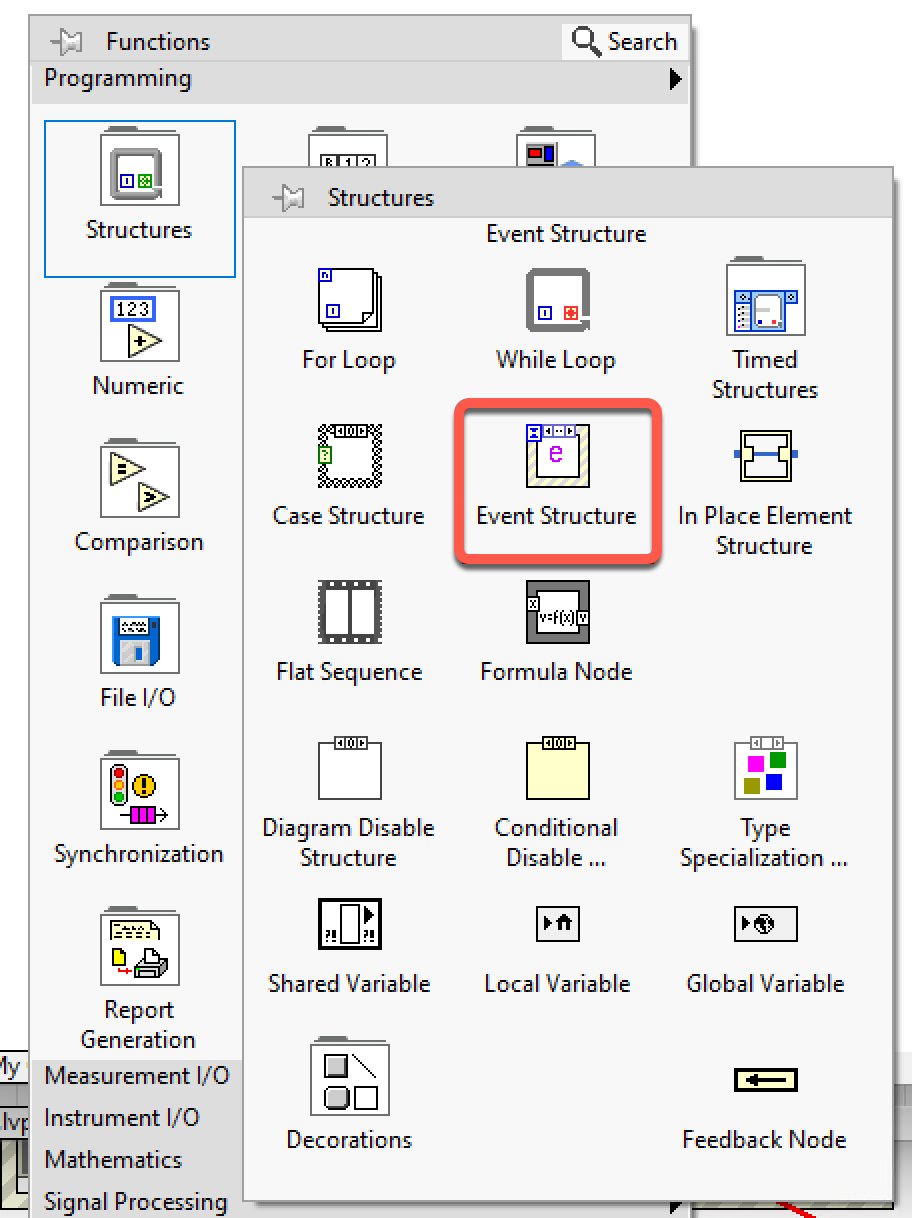Select the While Loop structure

pos(556,298)
